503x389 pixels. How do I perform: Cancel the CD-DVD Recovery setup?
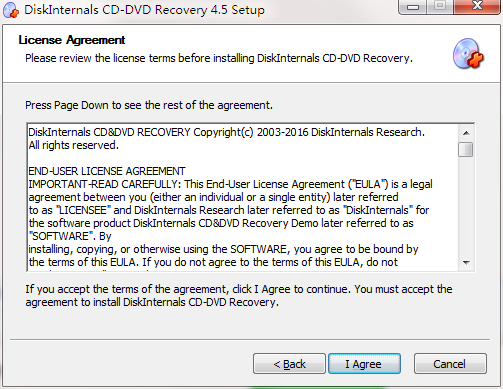coord(450,364)
